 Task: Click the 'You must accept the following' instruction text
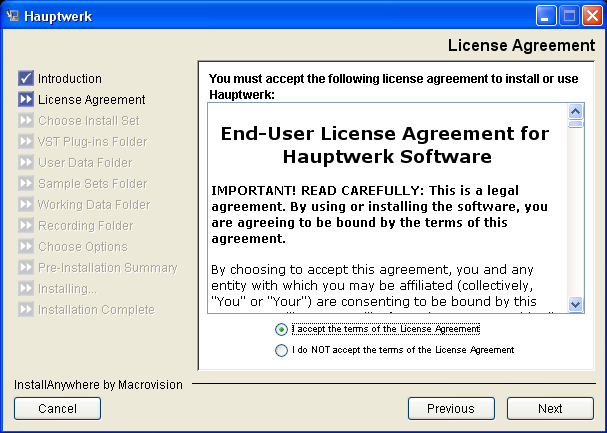tap(394, 86)
